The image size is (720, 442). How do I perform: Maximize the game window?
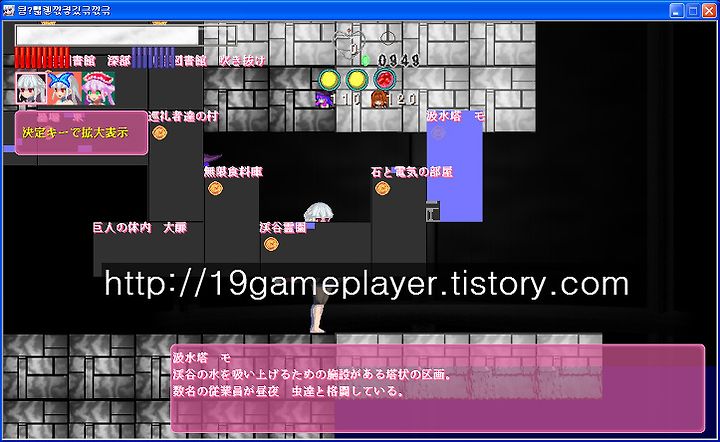click(693, 11)
